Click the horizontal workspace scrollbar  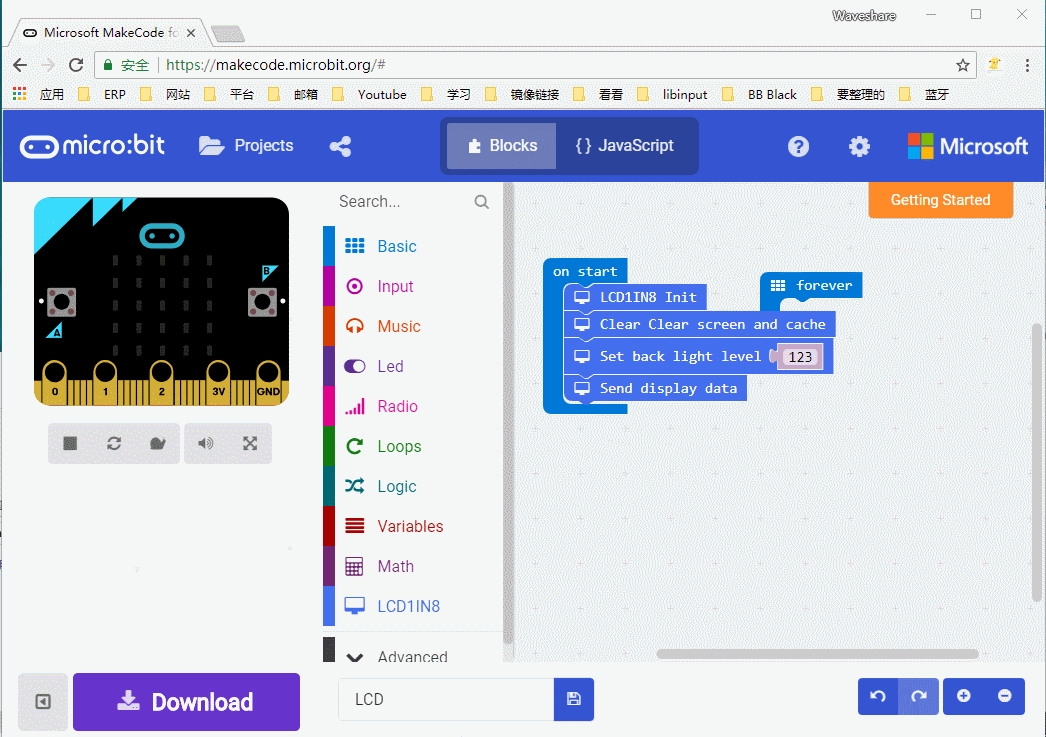pyautogui.click(x=817, y=654)
